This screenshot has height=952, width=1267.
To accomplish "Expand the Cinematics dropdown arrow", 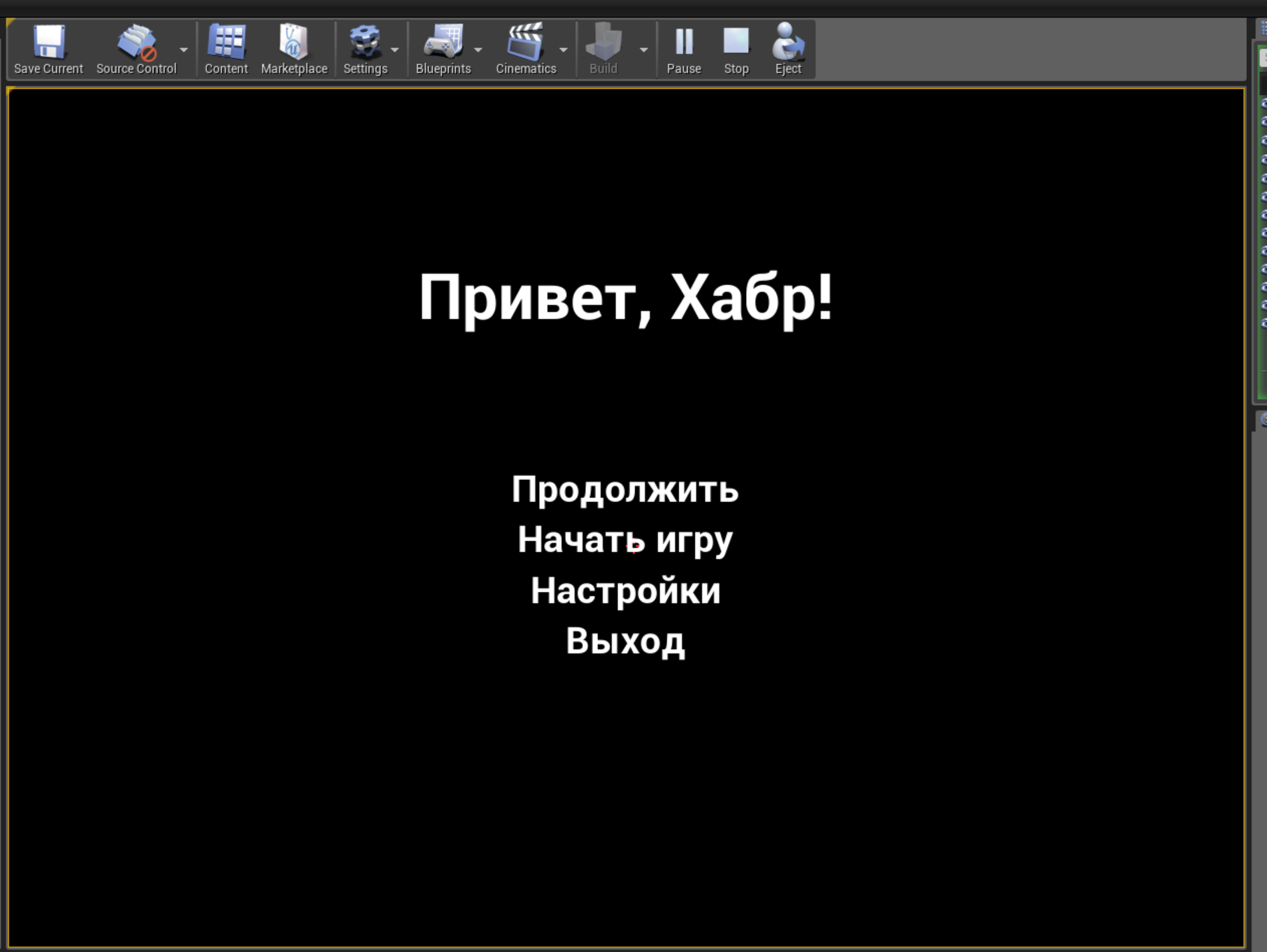I will coord(563,50).
